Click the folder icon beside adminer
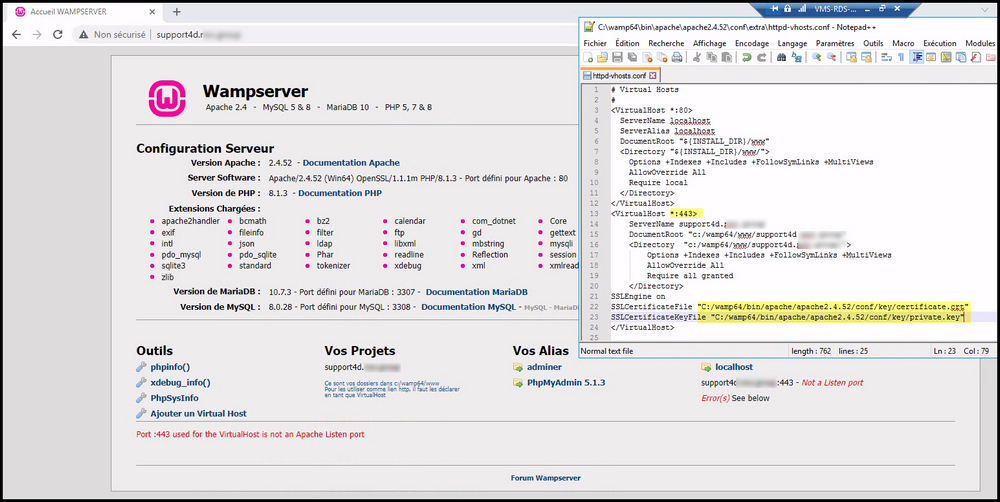The image size is (1000, 502). [518, 367]
